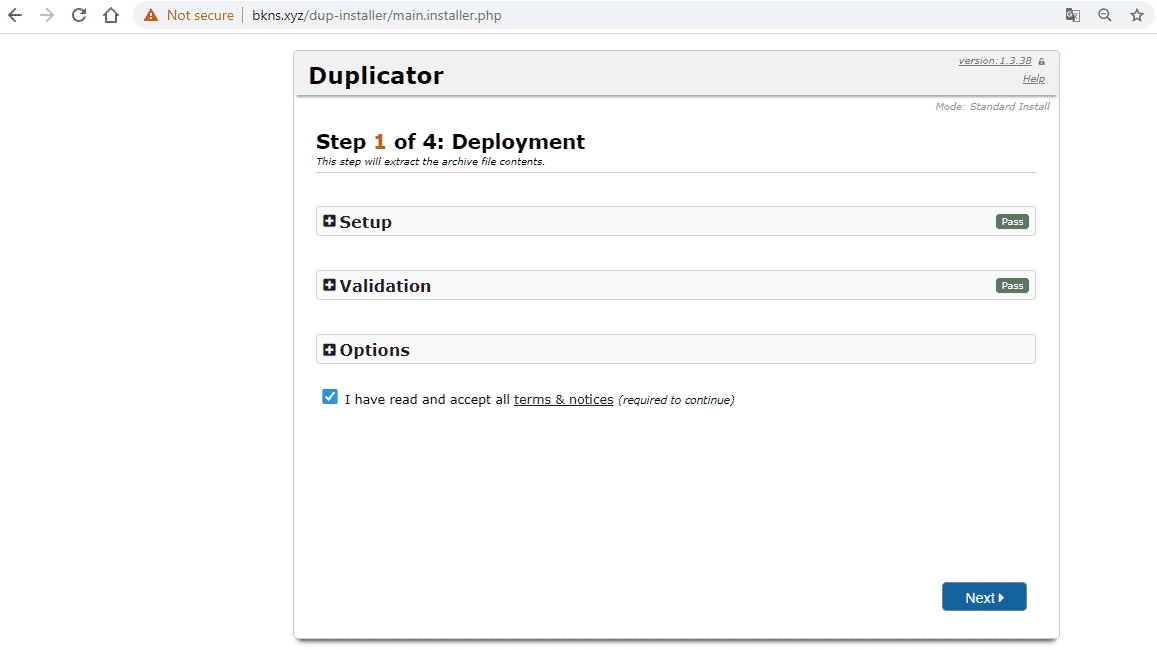Screen dimensions: 1157x650
Task: Click the lock icon beside version number
Action: tap(1041, 62)
